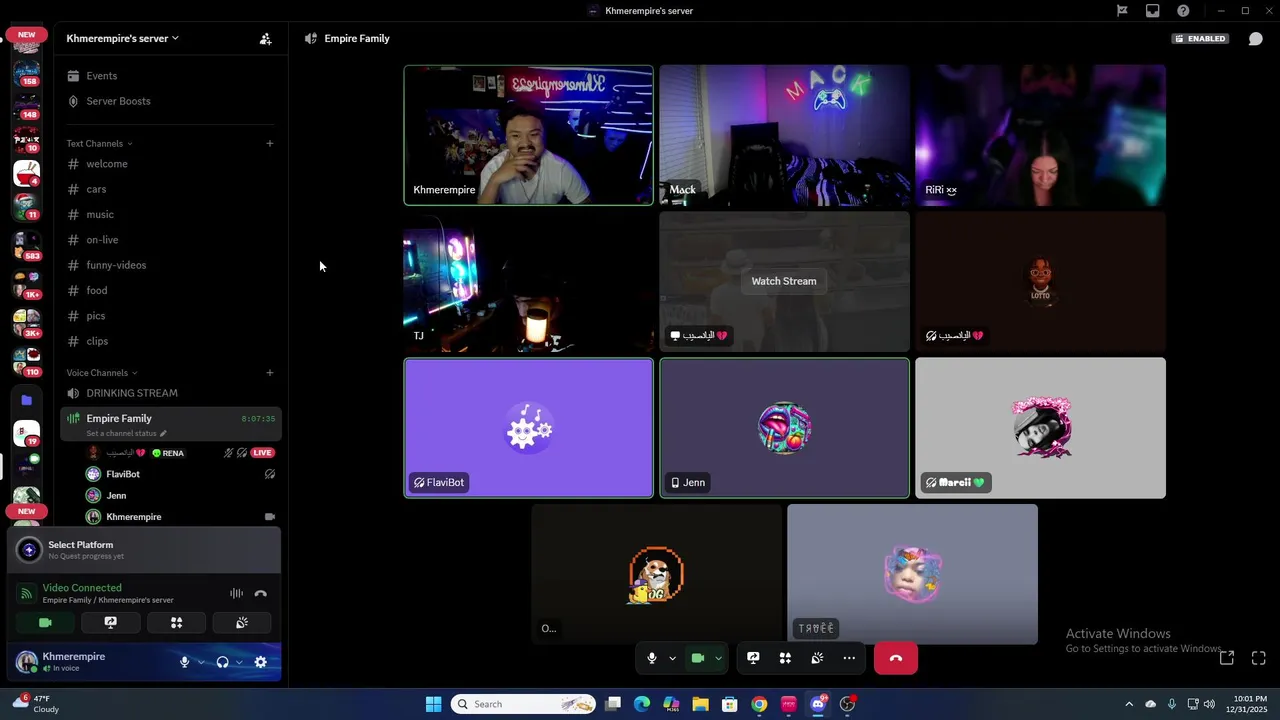1280x720 pixels.
Task: Focus Khmerempire's video tile
Action: coord(528,135)
